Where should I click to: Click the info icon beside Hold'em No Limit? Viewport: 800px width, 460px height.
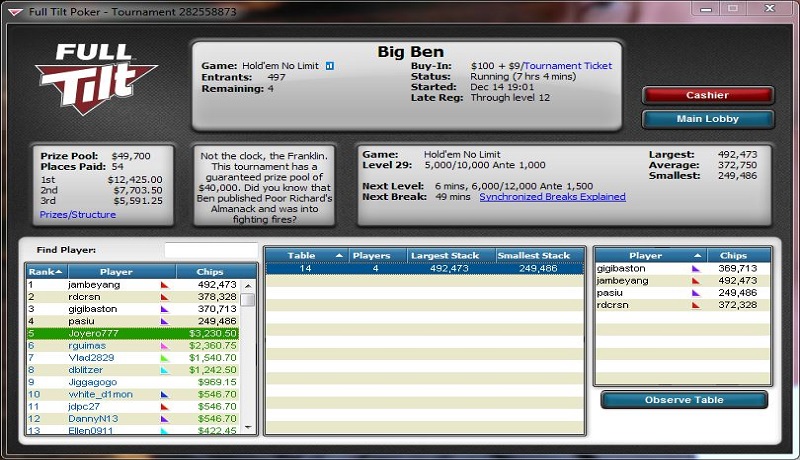(330, 66)
